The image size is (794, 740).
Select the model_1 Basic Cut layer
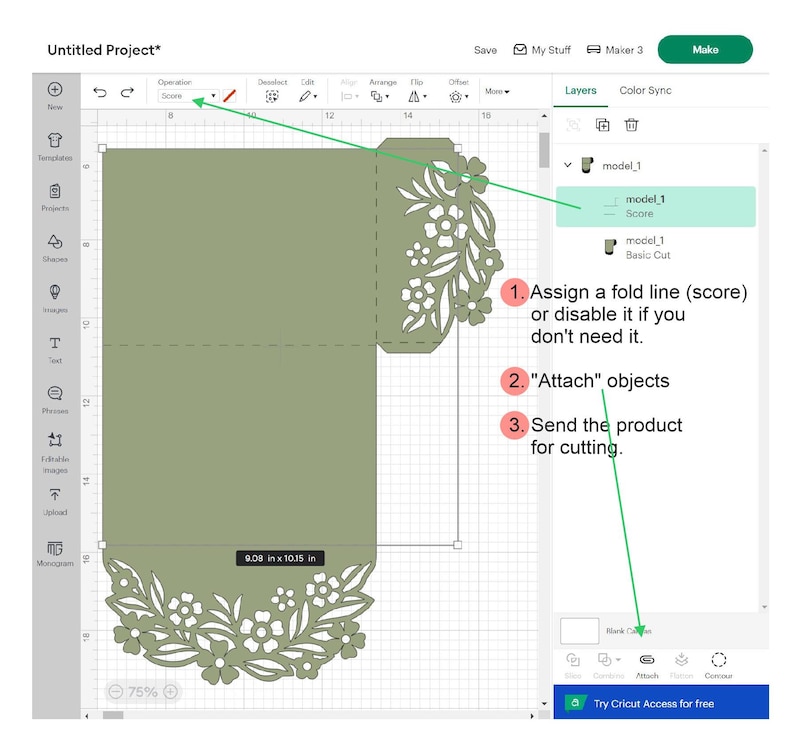656,248
